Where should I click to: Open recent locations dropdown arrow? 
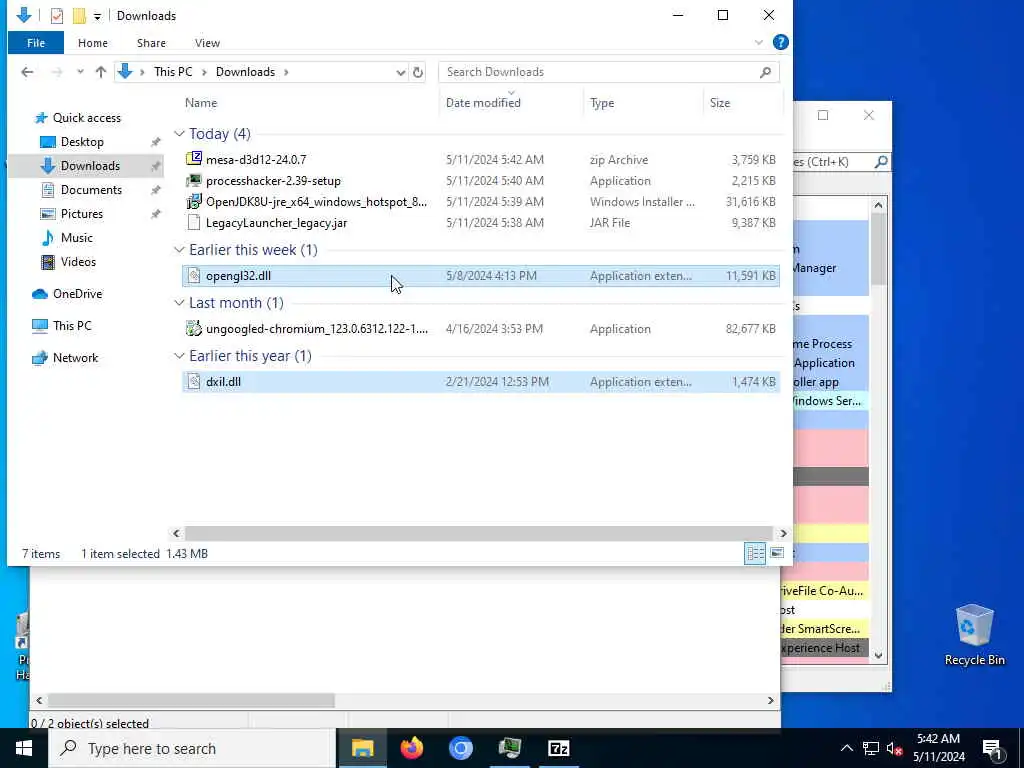[80, 72]
